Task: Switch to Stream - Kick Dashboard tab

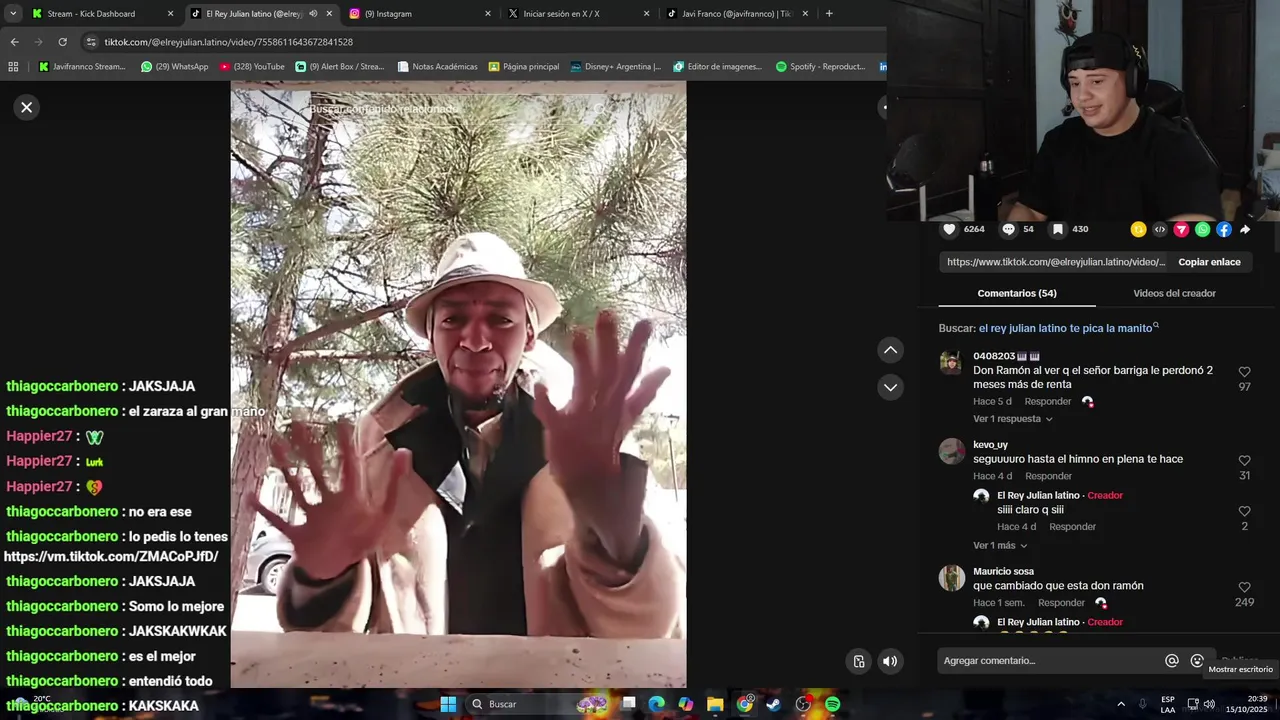Action: tap(102, 14)
